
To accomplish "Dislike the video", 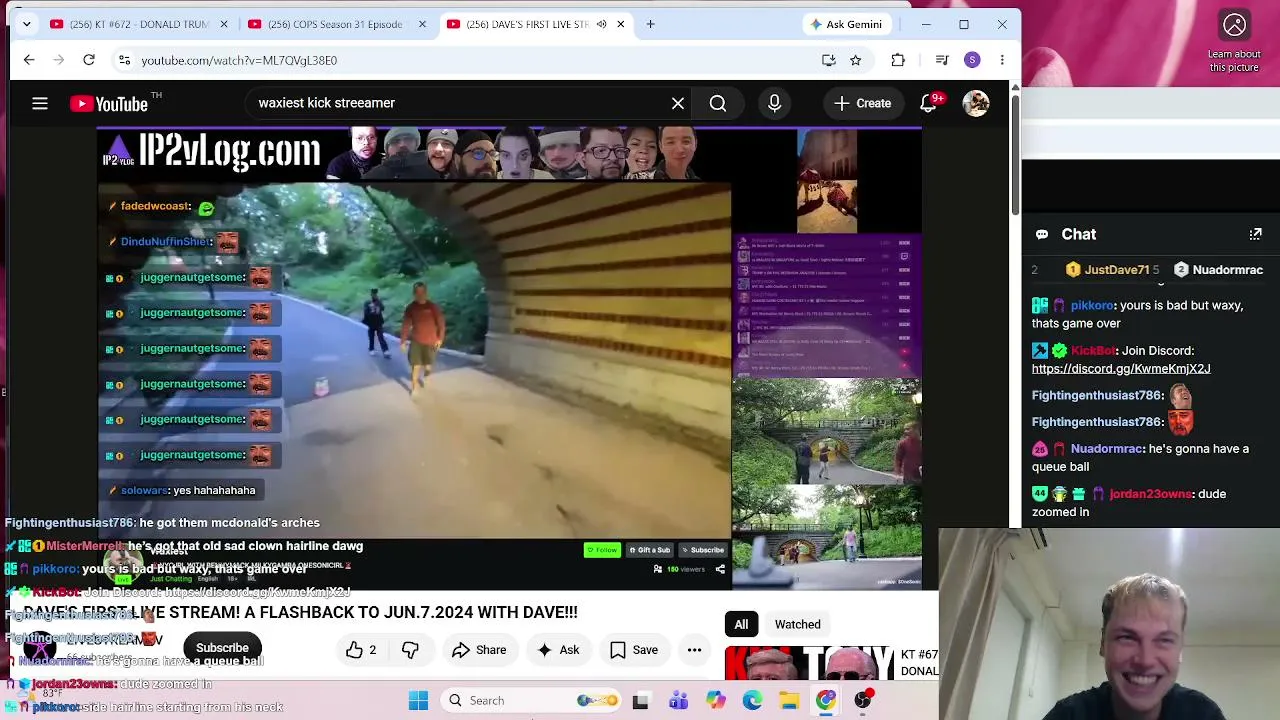I will point(410,650).
